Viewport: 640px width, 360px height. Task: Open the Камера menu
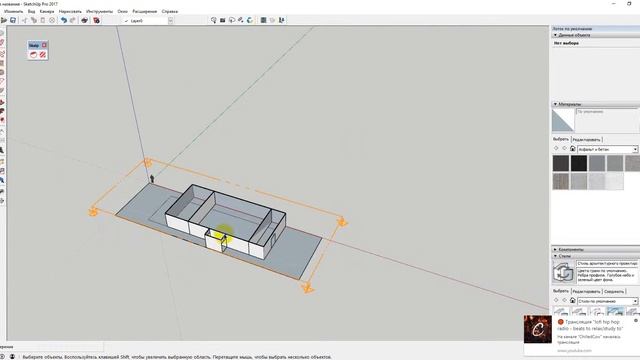click(x=47, y=11)
